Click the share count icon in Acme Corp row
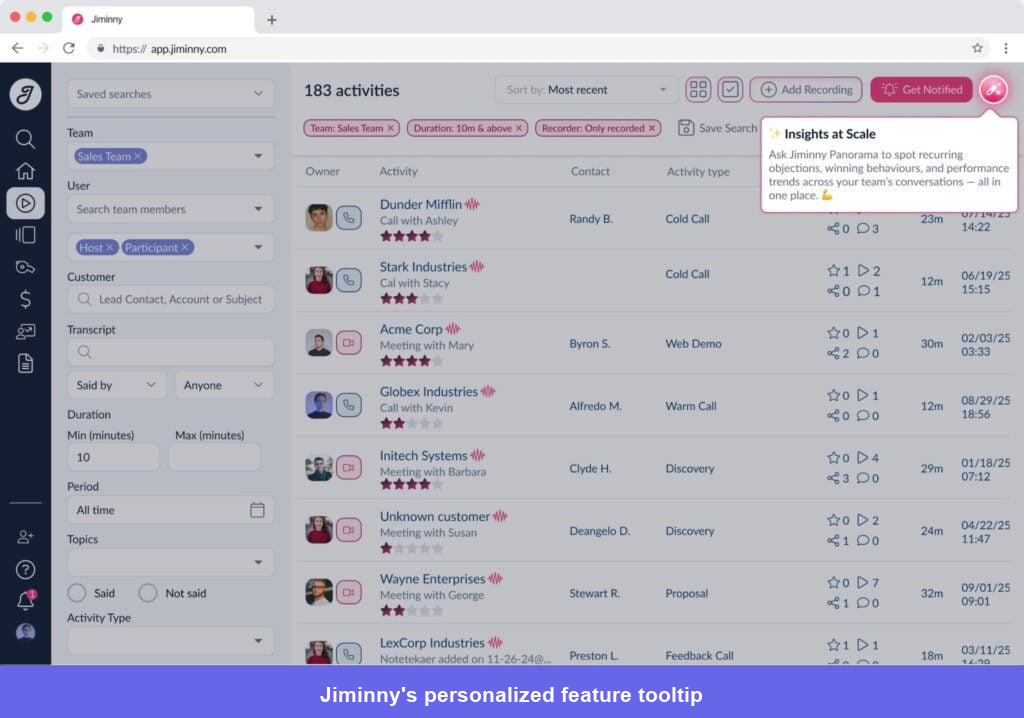Screen dimensions: 1024x718 pos(833,353)
